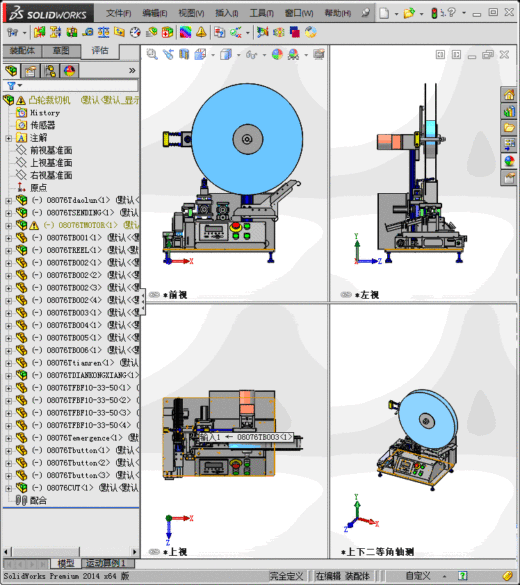
Task: Click the Rebuild traffic light icon
Action: coord(434,13)
